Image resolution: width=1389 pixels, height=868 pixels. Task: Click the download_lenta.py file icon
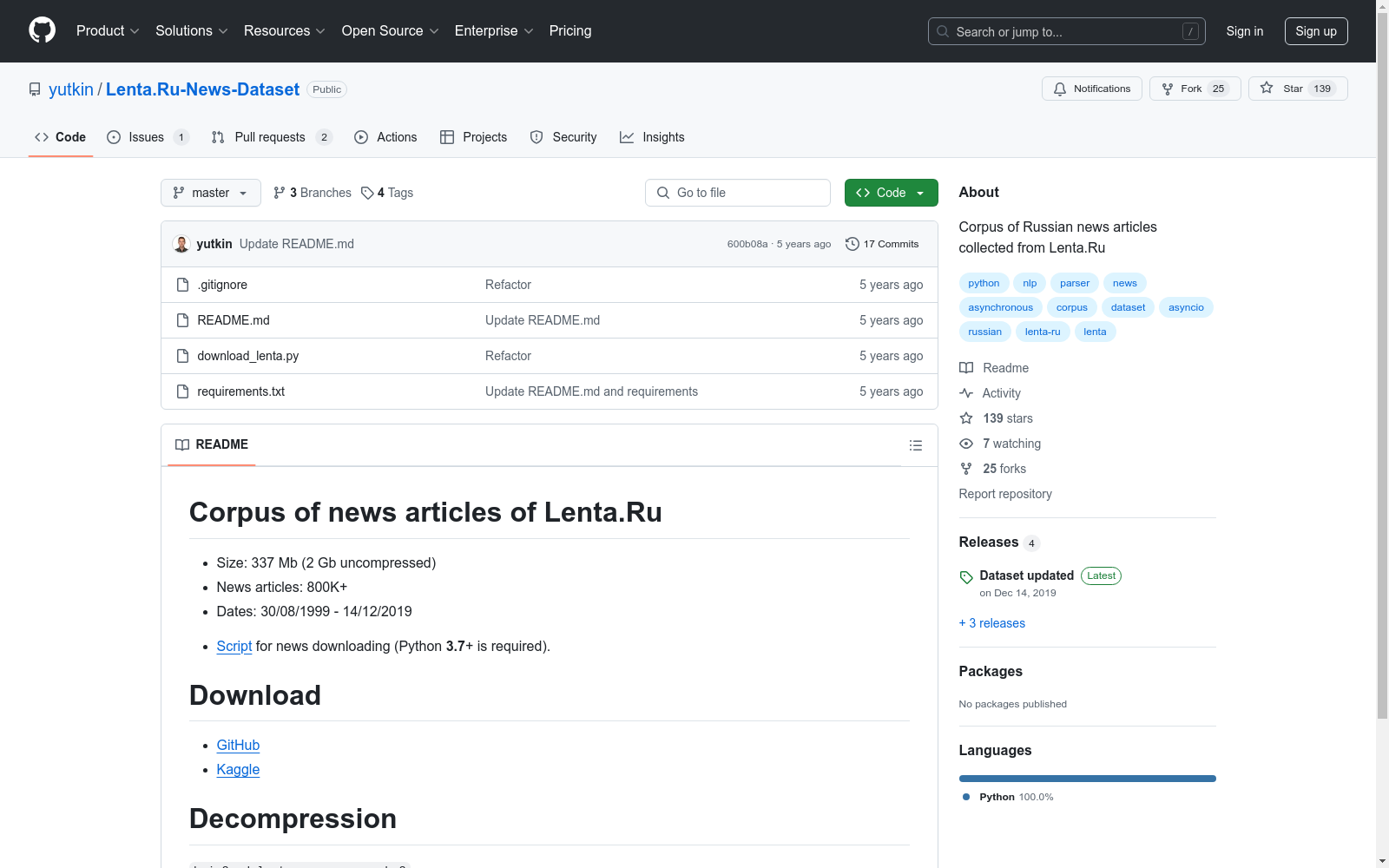(182, 356)
